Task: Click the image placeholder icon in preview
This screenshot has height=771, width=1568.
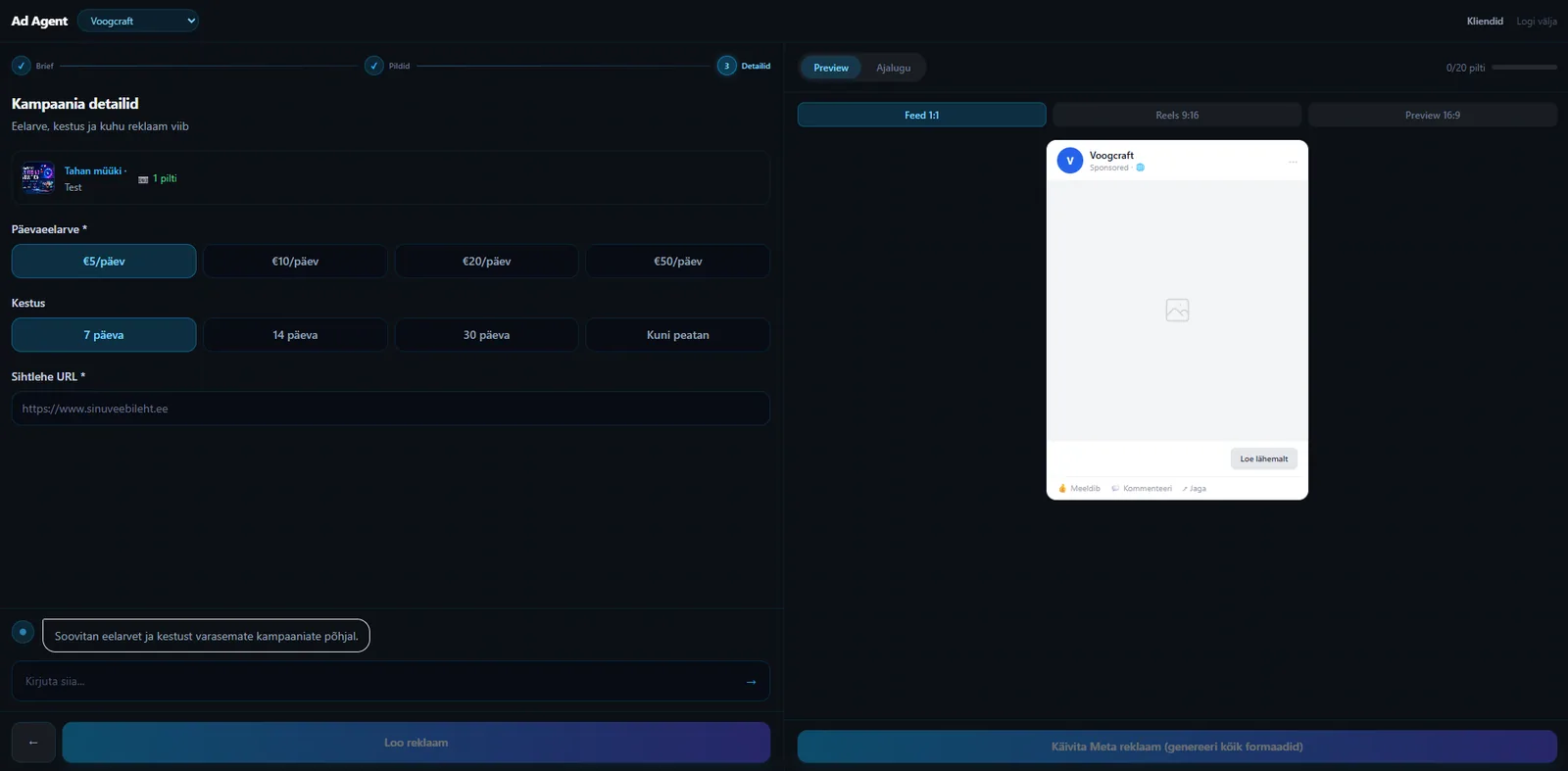Action: (x=1177, y=311)
